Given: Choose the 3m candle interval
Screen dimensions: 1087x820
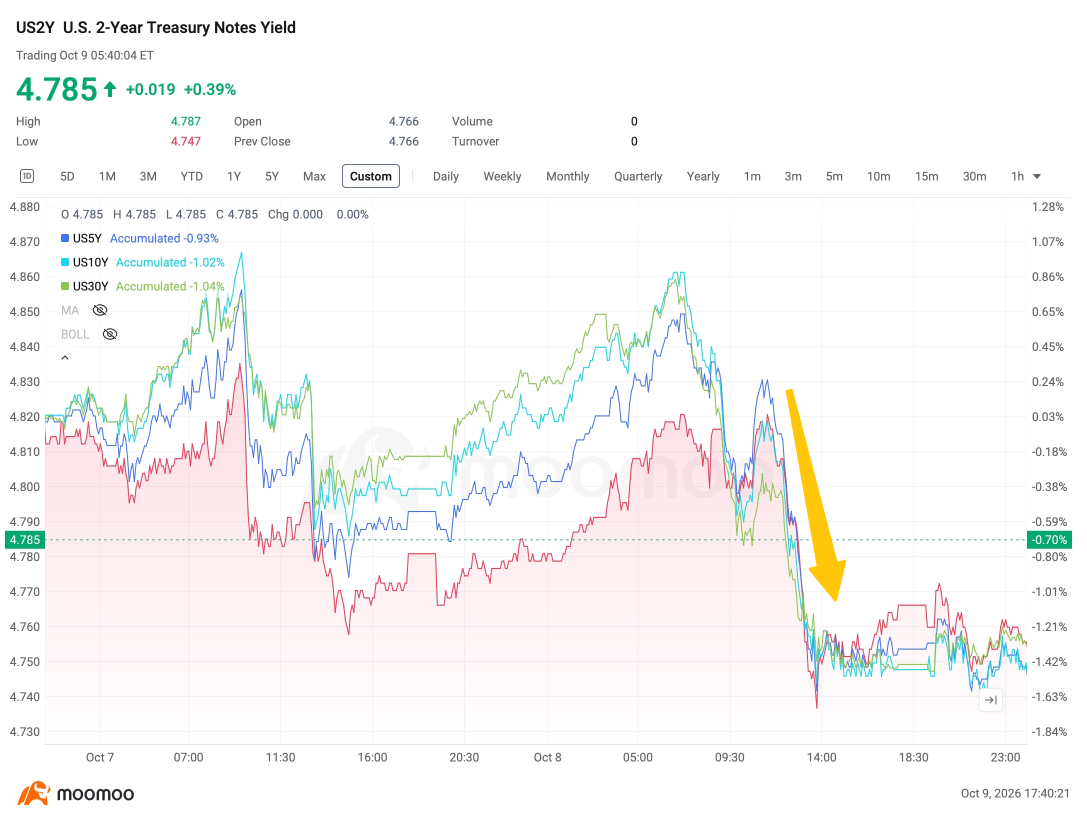Looking at the screenshot, I should [793, 176].
